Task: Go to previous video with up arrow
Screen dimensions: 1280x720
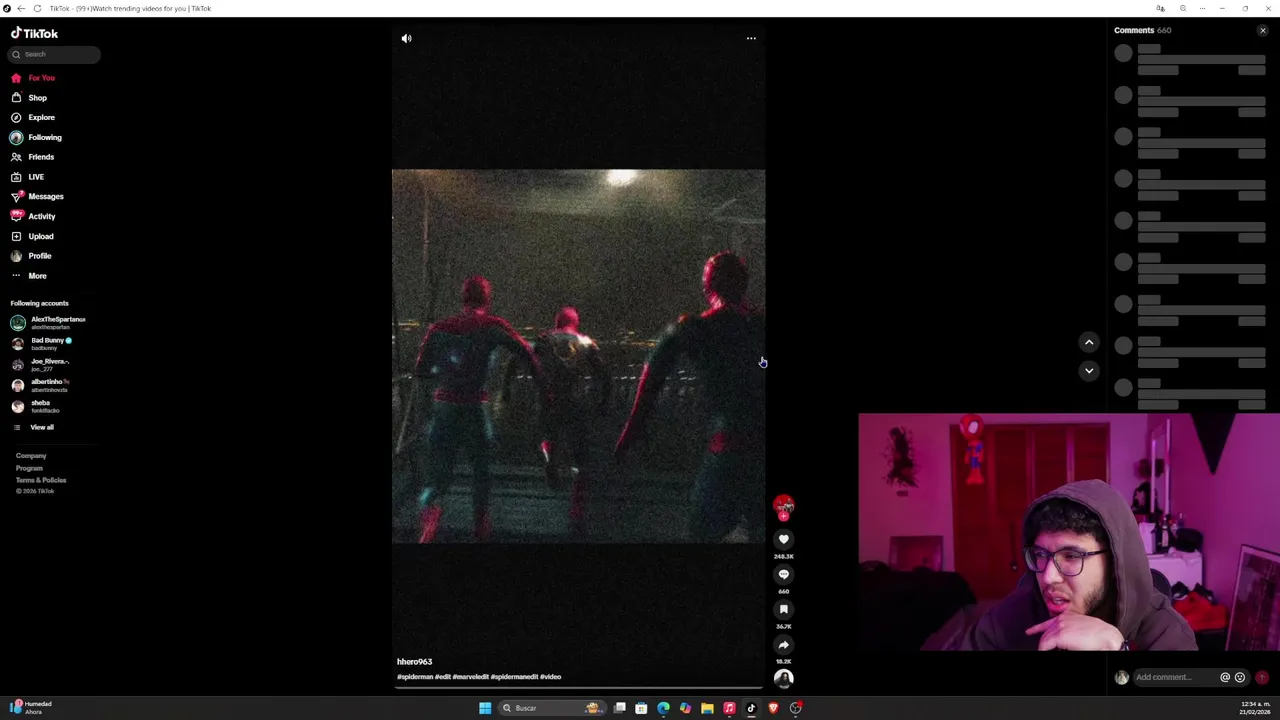Action: (x=1089, y=342)
